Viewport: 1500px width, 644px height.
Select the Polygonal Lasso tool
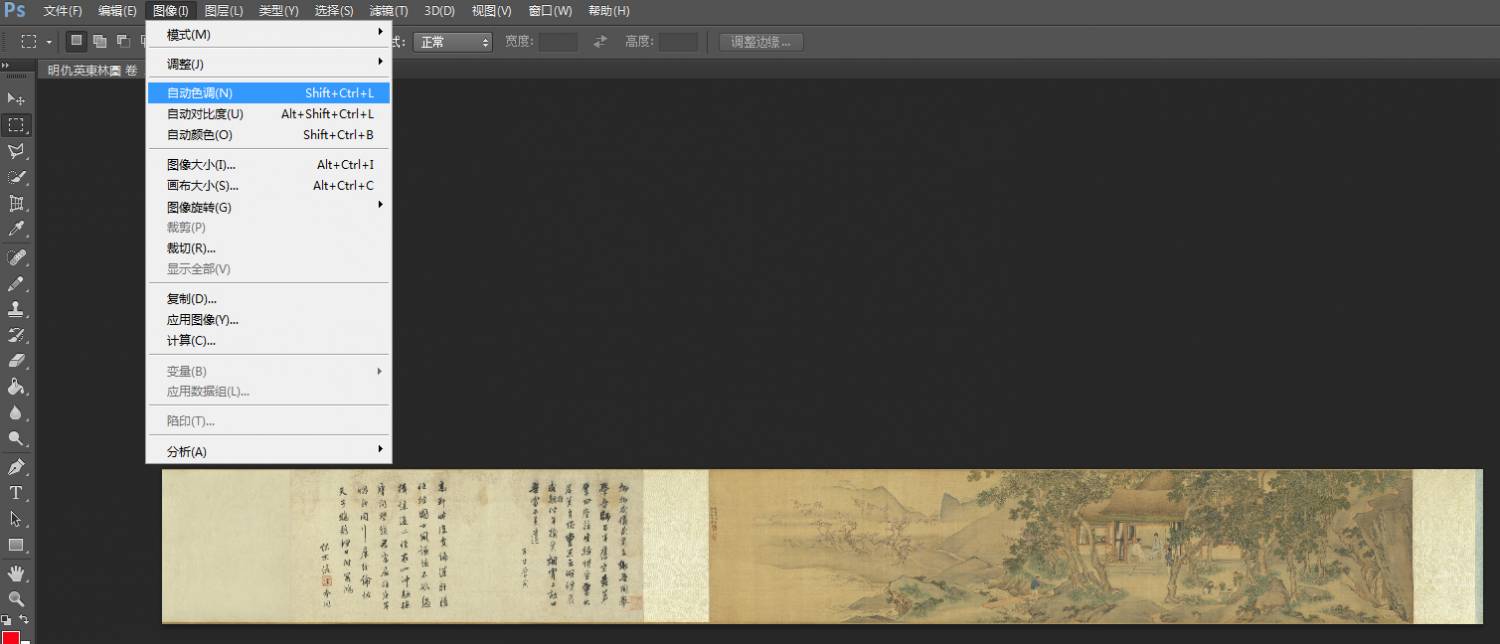tap(16, 151)
